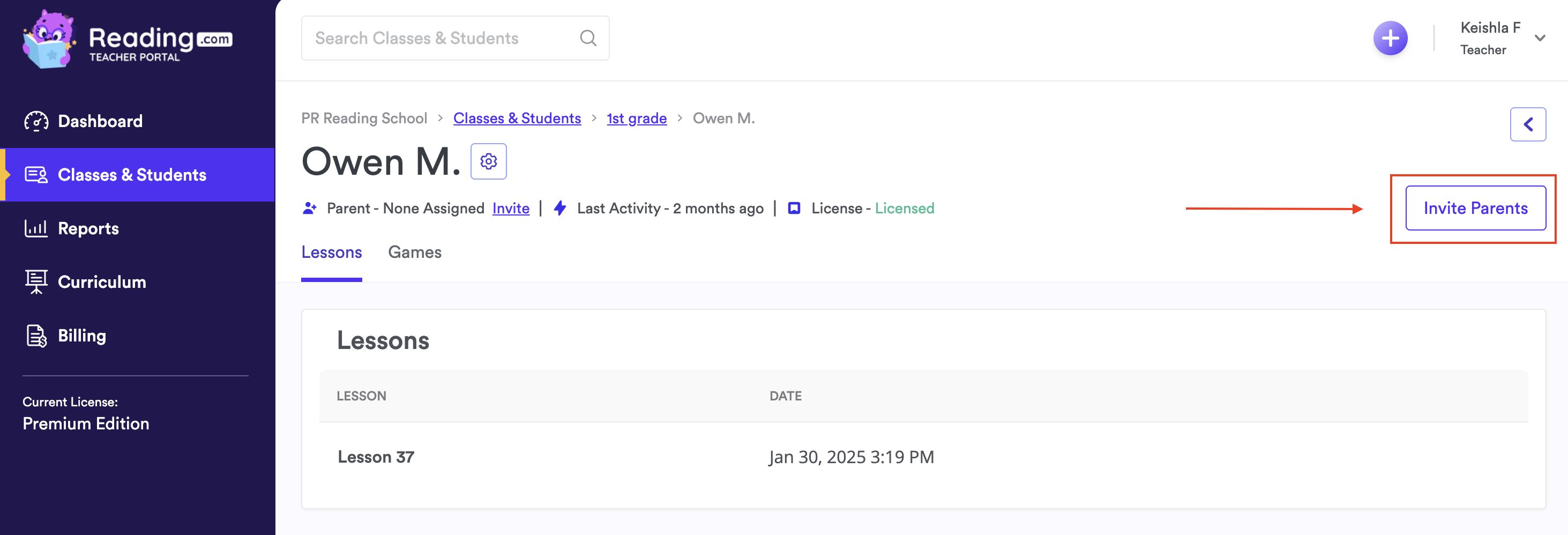Click the back arrow button
The image size is (1568, 535).
pyautogui.click(x=1527, y=125)
